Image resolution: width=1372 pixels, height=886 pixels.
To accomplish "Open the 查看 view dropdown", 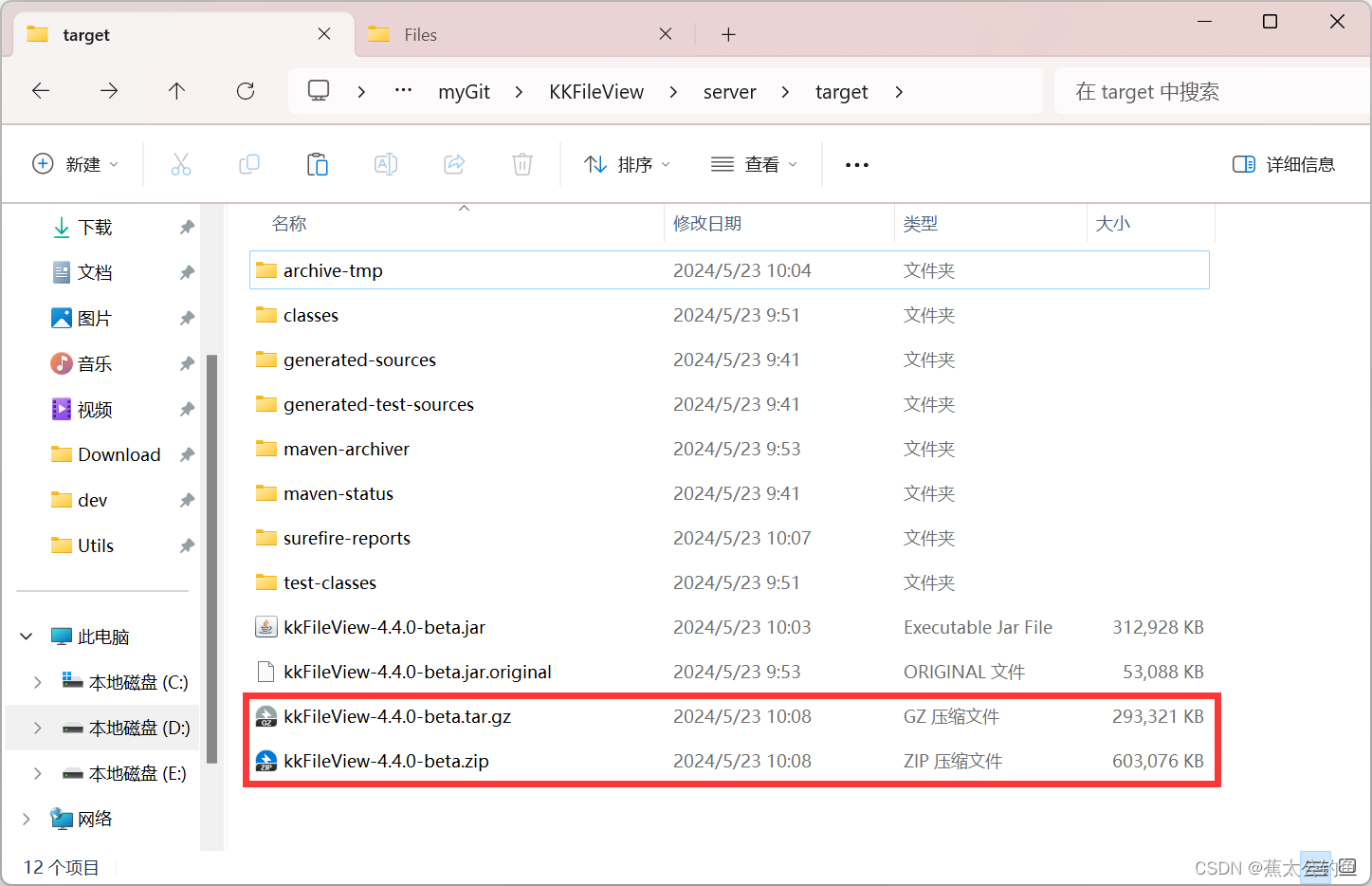I will (x=754, y=163).
